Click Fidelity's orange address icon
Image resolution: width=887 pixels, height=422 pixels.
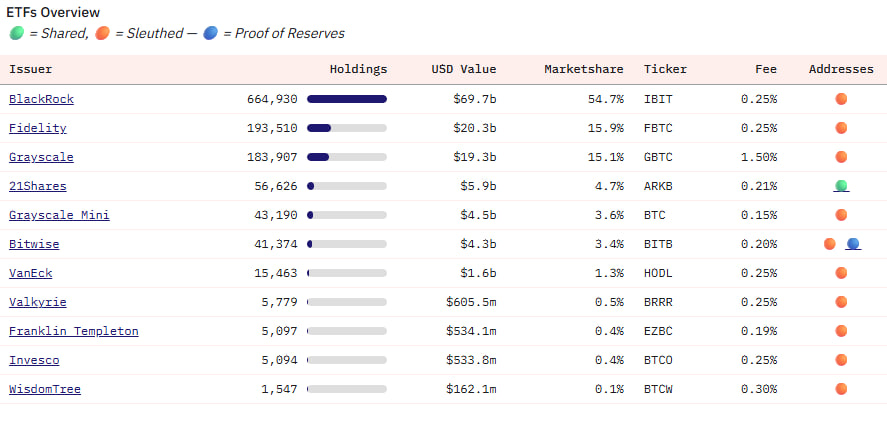pos(841,128)
